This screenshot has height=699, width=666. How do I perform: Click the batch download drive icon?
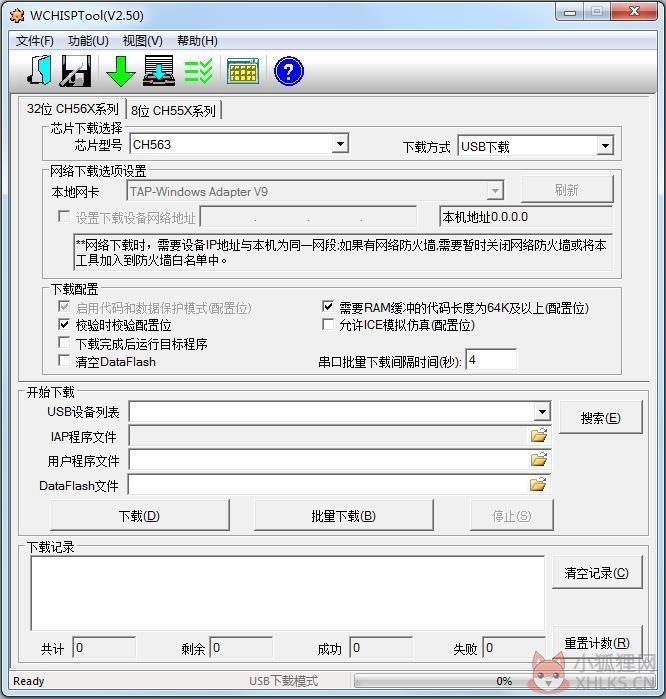(x=159, y=70)
